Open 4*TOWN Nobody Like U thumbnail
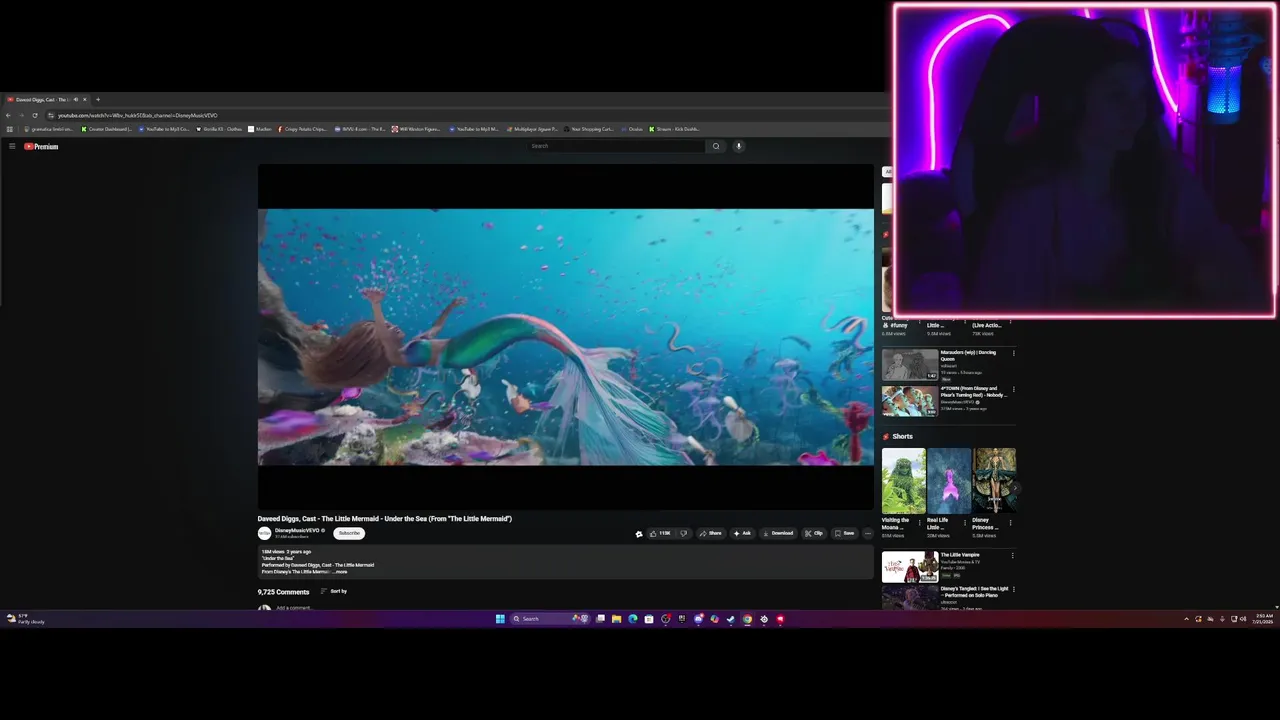The width and height of the screenshot is (1280, 720). coord(910,401)
